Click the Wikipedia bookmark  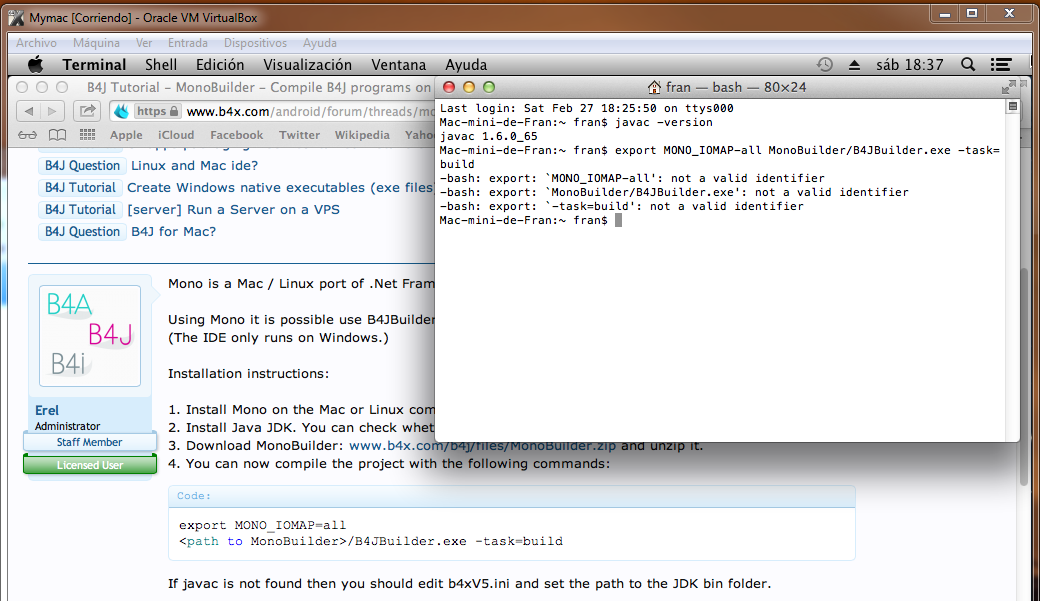point(362,135)
